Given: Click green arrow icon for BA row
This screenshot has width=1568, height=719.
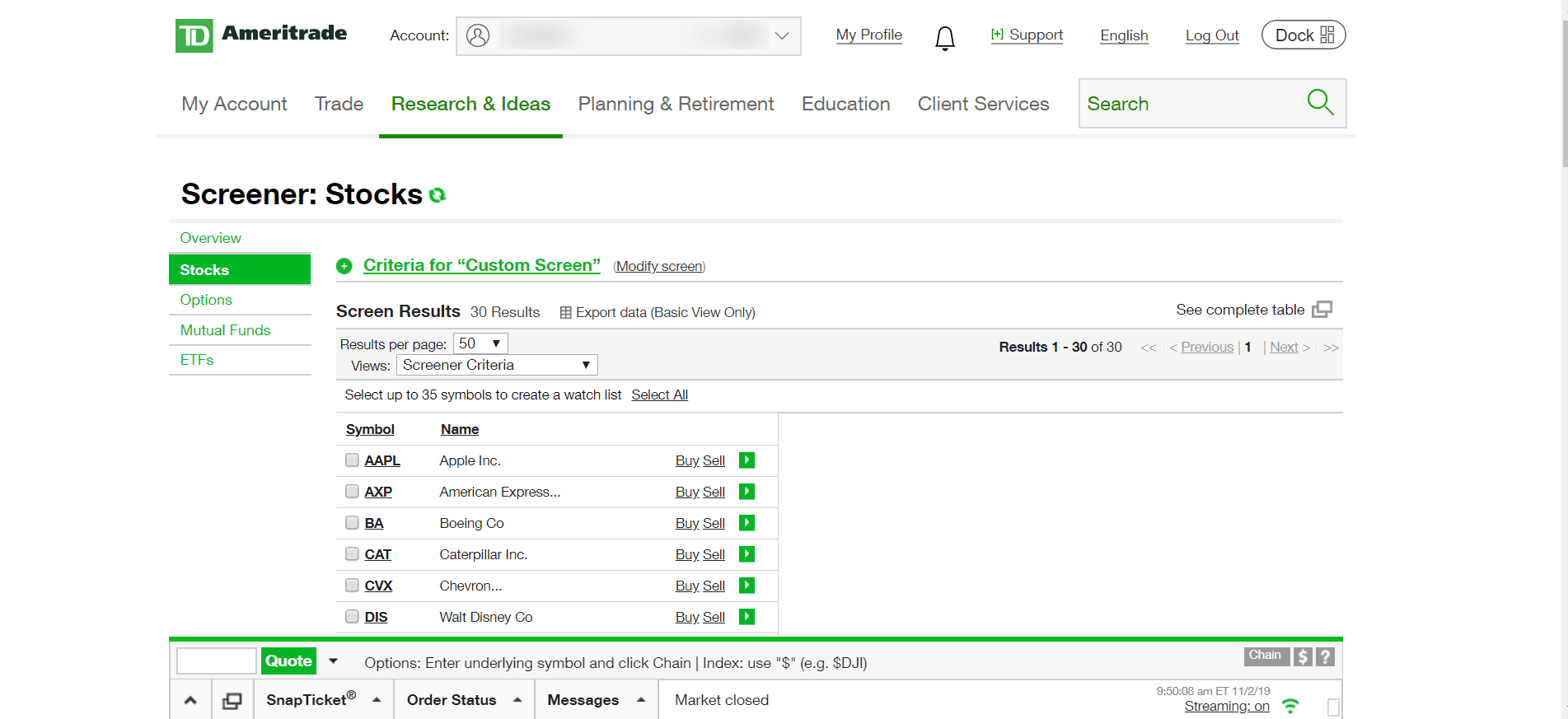Looking at the screenshot, I should pyautogui.click(x=747, y=523).
